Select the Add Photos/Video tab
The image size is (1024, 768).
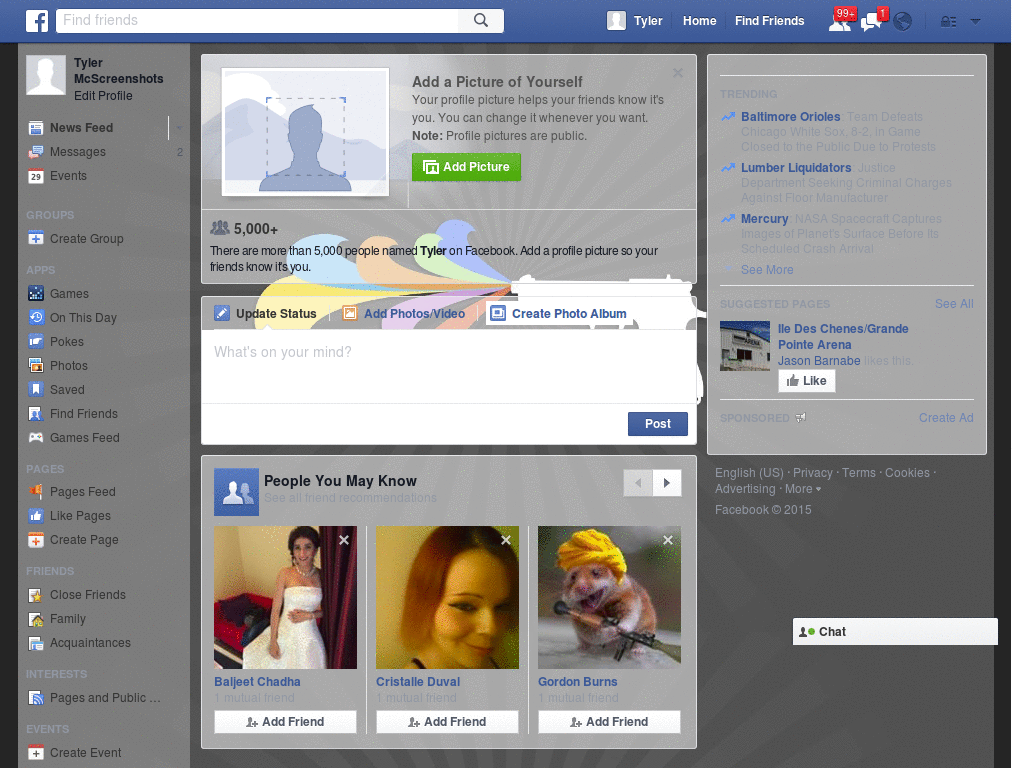click(x=404, y=313)
